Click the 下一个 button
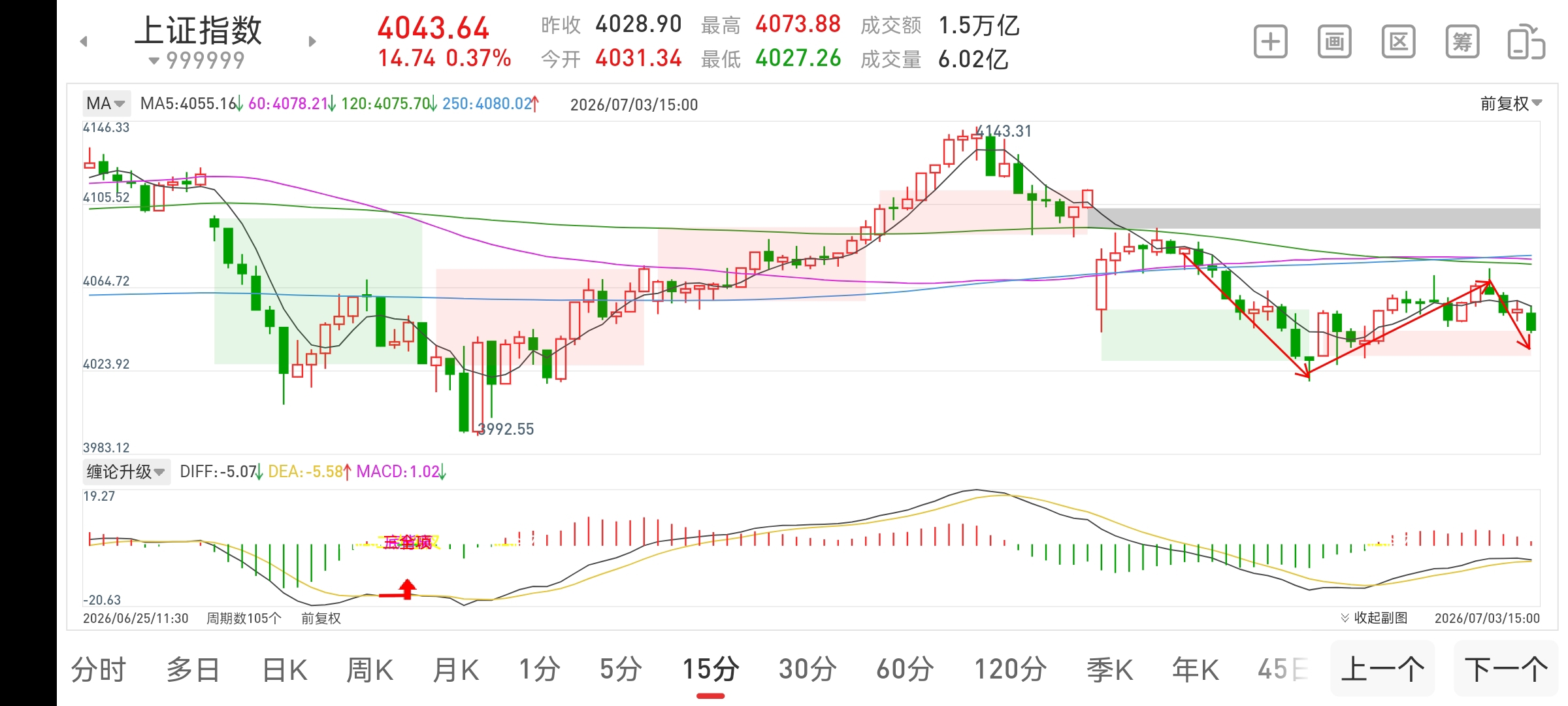The image size is (1568, 706). pos(1506,669)
